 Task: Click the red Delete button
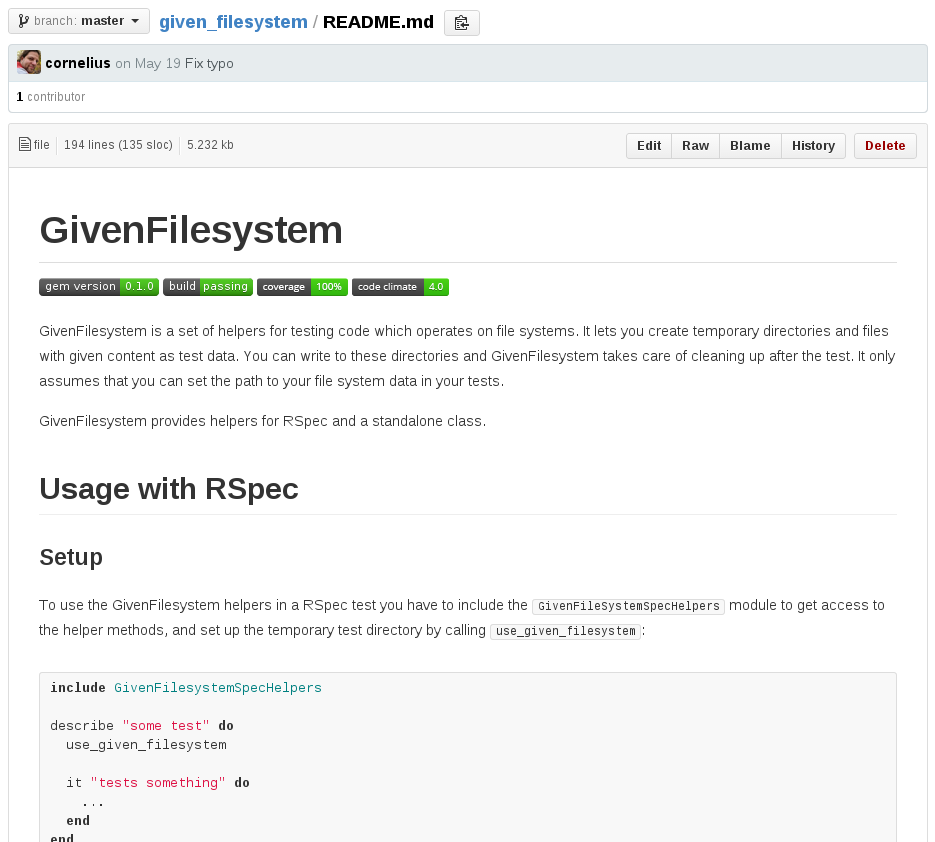pos(885,146)
